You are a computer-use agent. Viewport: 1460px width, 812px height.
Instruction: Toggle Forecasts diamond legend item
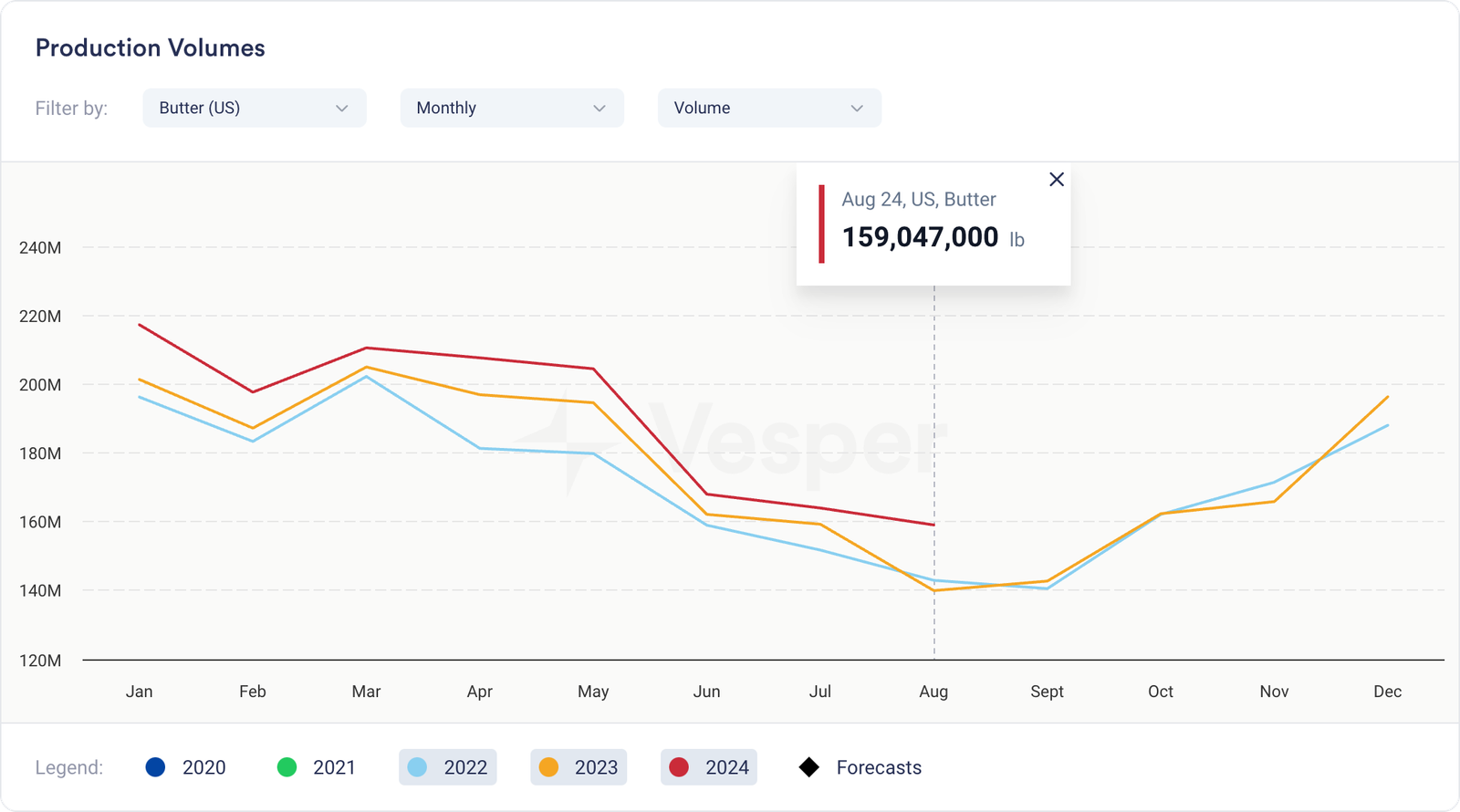860,767
